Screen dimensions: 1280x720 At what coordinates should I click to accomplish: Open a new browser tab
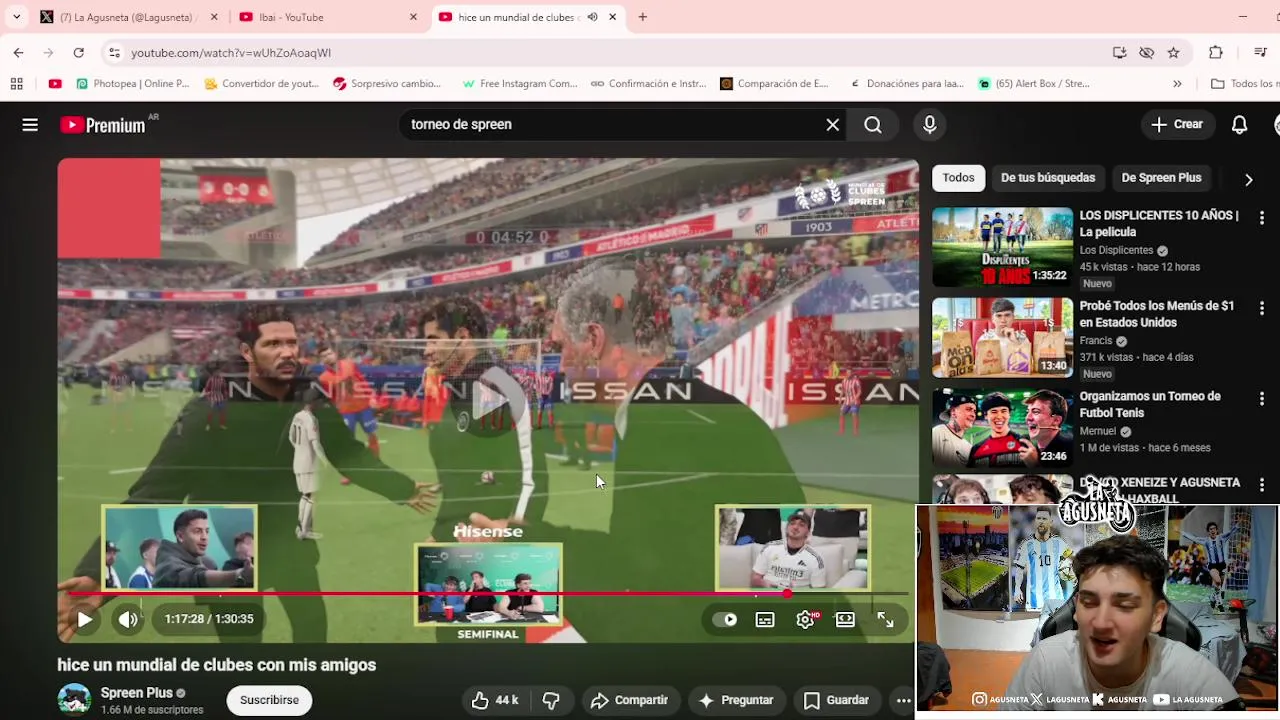pyautogui.click(x=643, y=17)
